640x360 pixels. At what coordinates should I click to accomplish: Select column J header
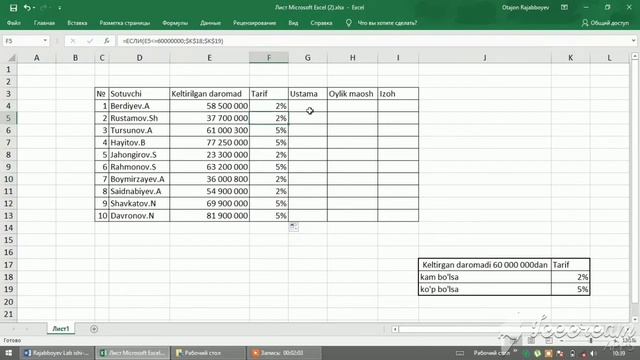tap(484, 58)
